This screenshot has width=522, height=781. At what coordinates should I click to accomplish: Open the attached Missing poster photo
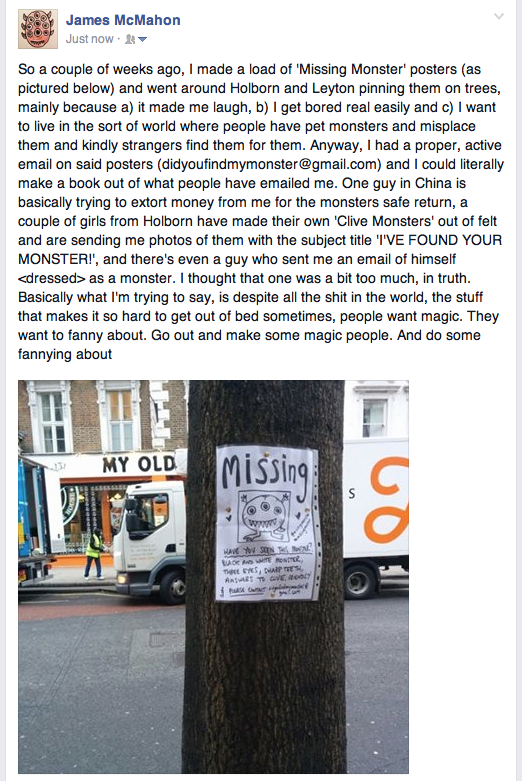point(213,576)
